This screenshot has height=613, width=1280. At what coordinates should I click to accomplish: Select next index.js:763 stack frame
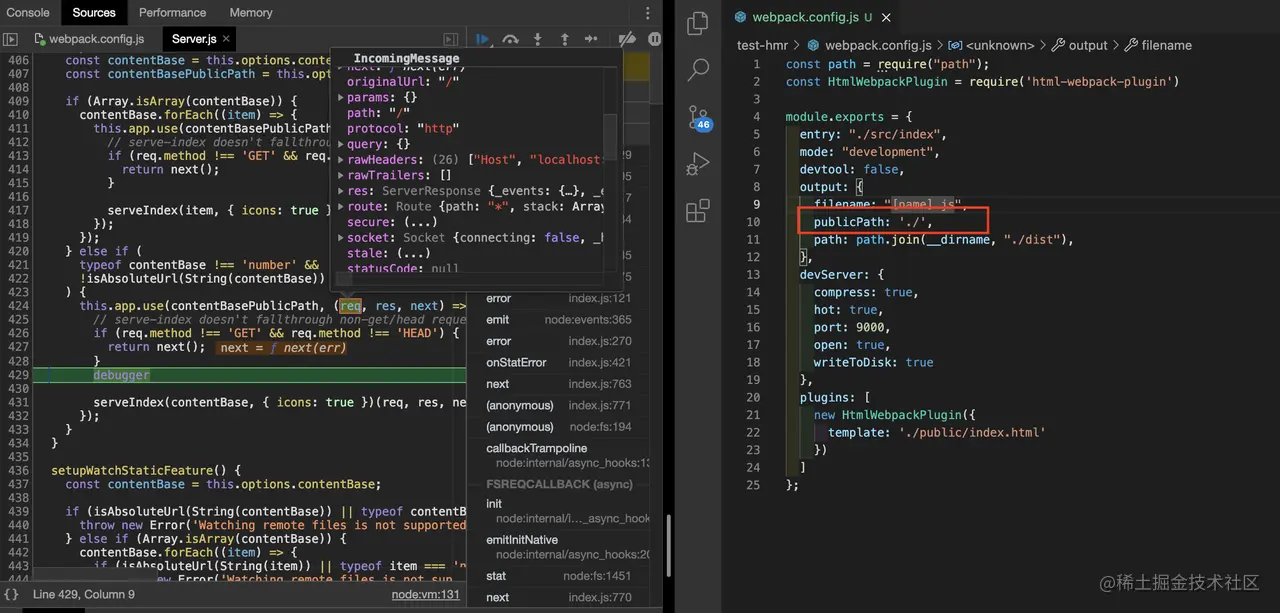[560, 384]
